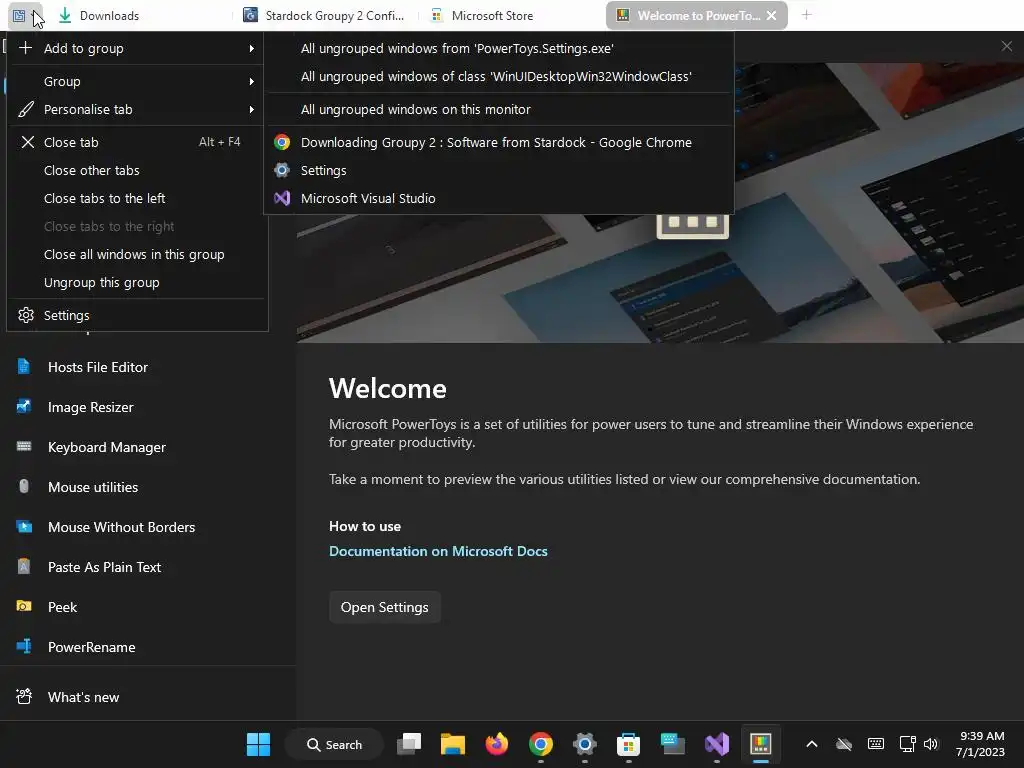Viewport: 1024px width, 768px height.
Task: Click the PowerToys hero banner image
Action: click(660, 202)
